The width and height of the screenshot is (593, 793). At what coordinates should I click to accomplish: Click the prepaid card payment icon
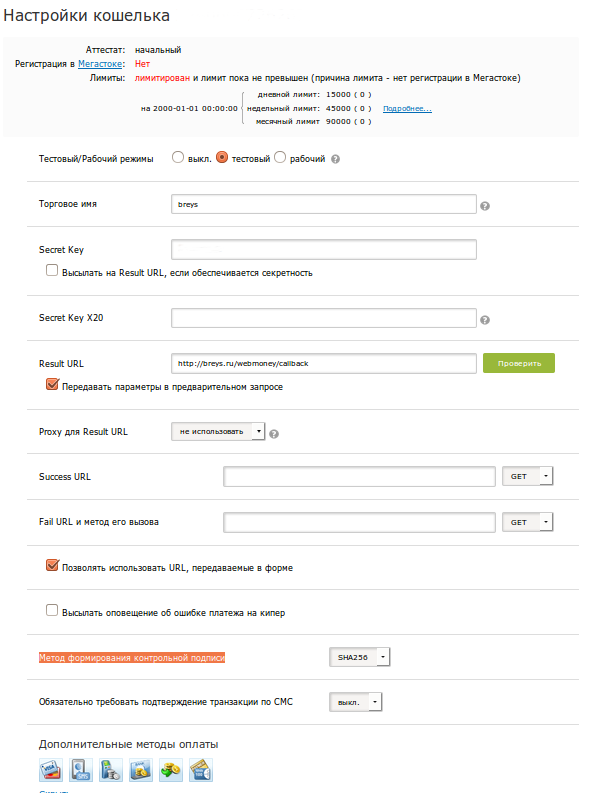click(x=201, y=770)
